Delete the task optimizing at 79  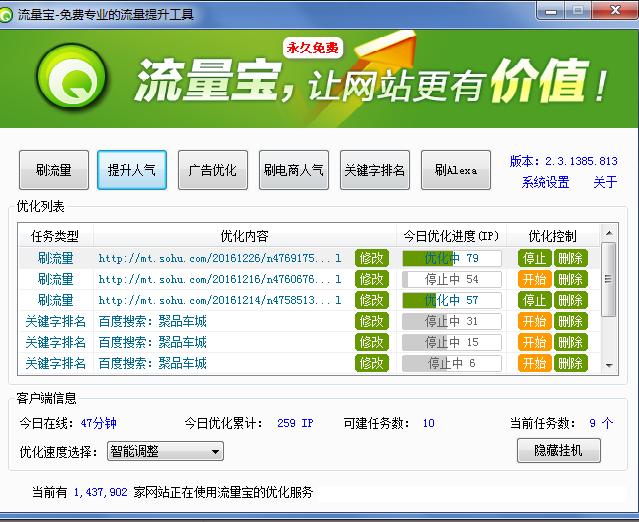(x=571, y=258)
